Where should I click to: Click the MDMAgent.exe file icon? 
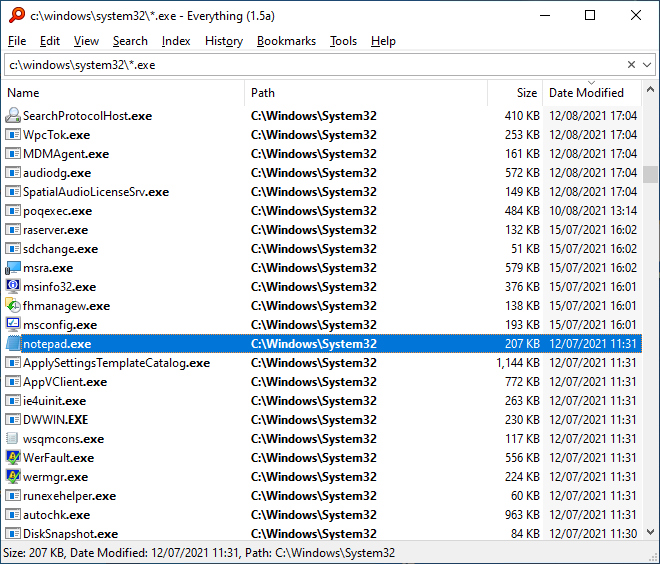point(13,154)
